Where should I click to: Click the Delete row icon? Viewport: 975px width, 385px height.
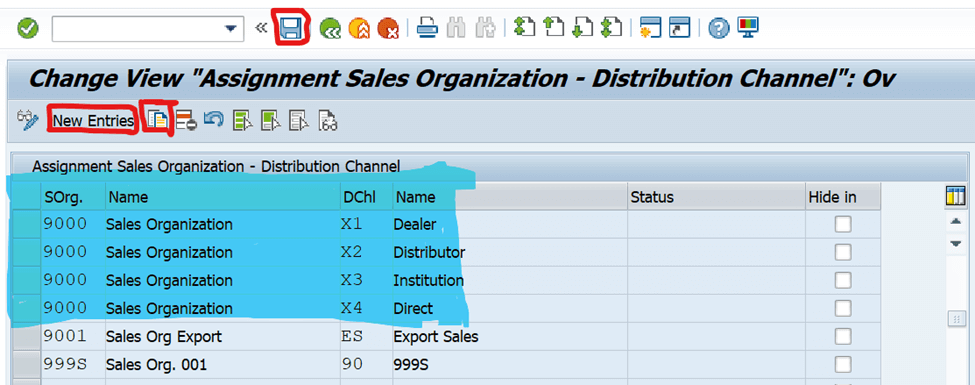coord(187,120)
